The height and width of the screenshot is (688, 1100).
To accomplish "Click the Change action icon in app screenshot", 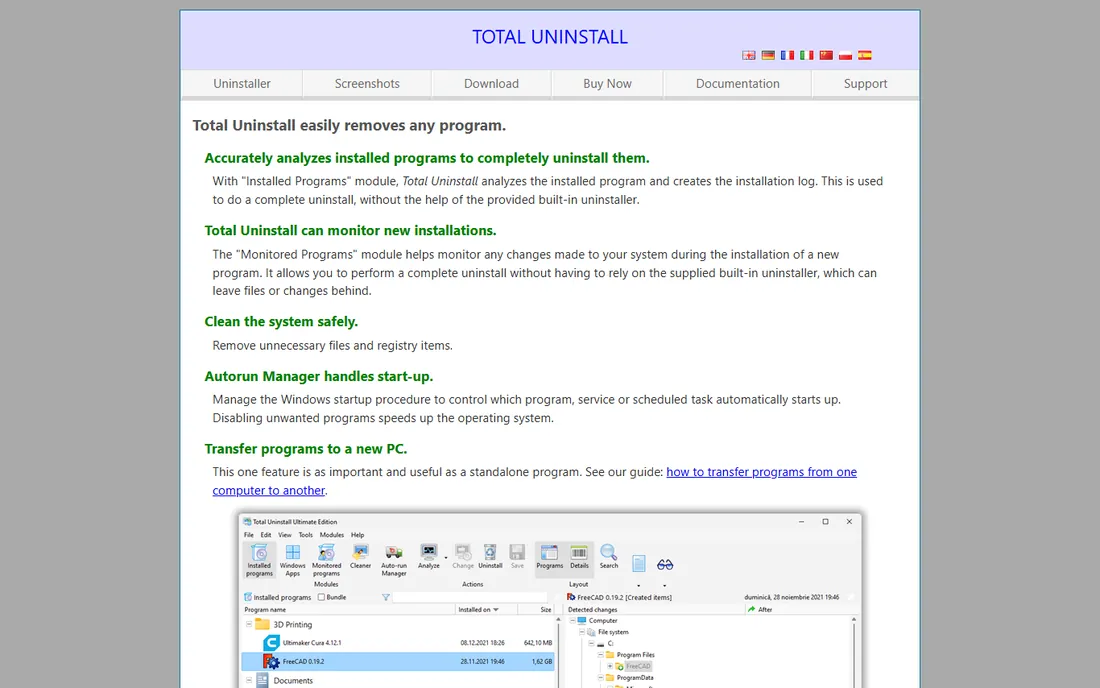I will 463,556.
